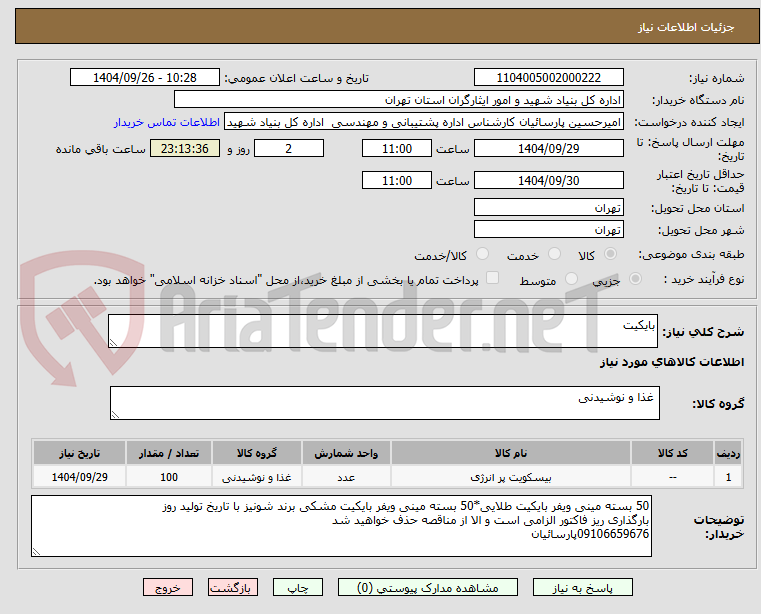Select the خدمت radio button
Image resolution: width=761 pixels, height=614 pixels.
pos(554,254)
